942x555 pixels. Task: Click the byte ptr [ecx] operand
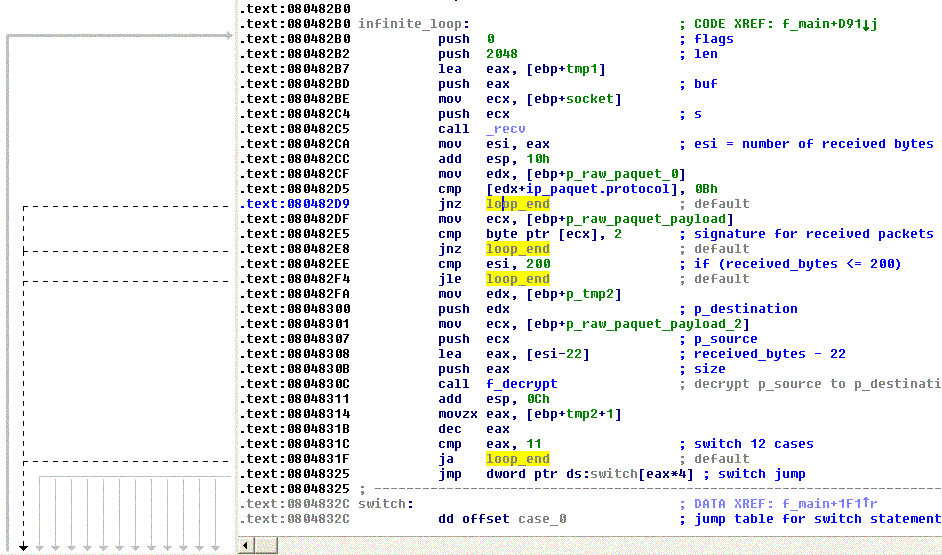click(545, 234)
